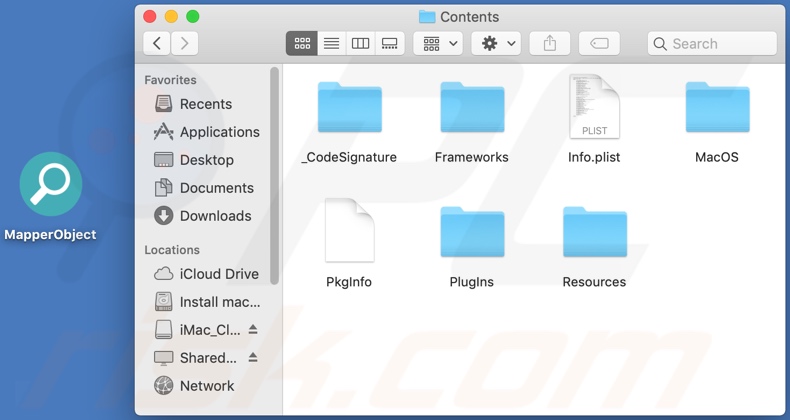Image resolution: width=790 pixels, height=420 pixels.
Task: Select the iMac_Cl... drive in sidebar
Action: click(196, 330)
